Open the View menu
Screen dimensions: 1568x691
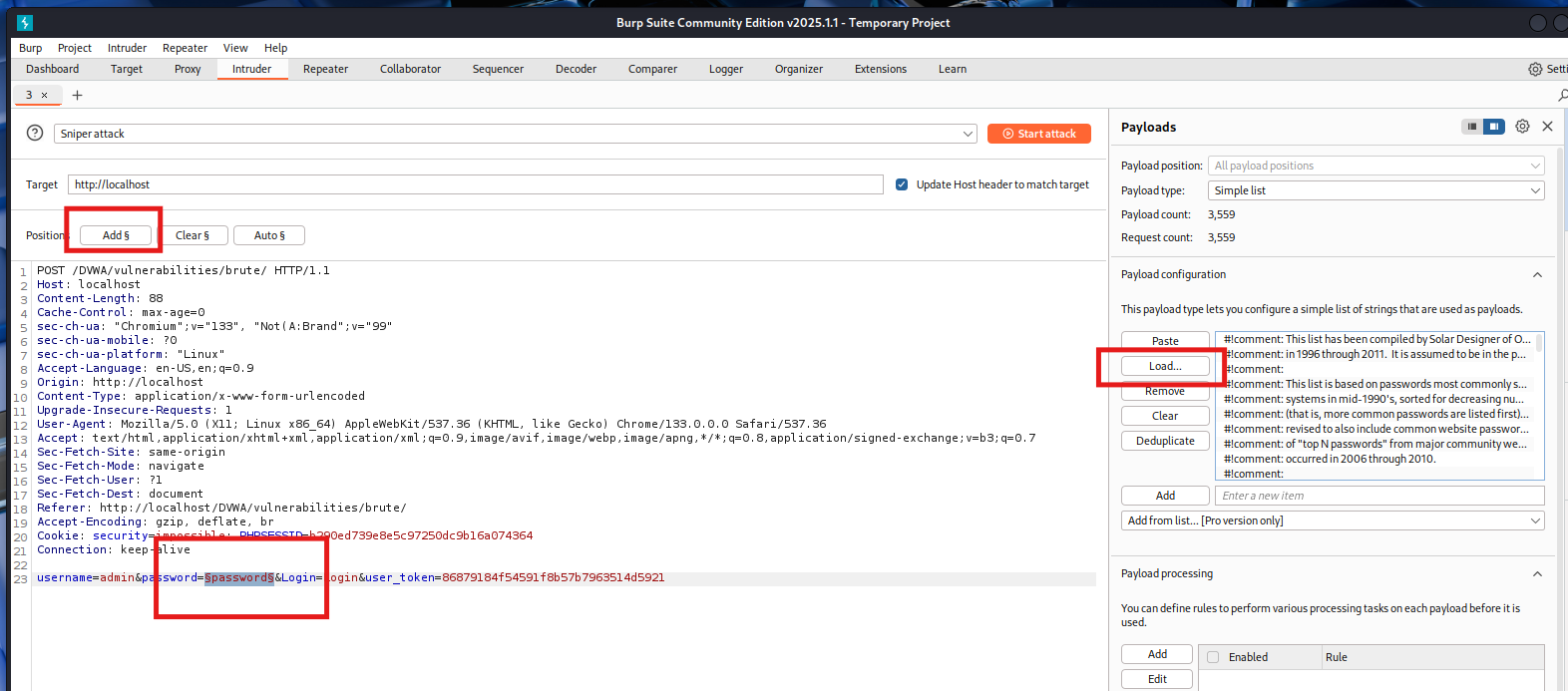click(x=235, y=48)
